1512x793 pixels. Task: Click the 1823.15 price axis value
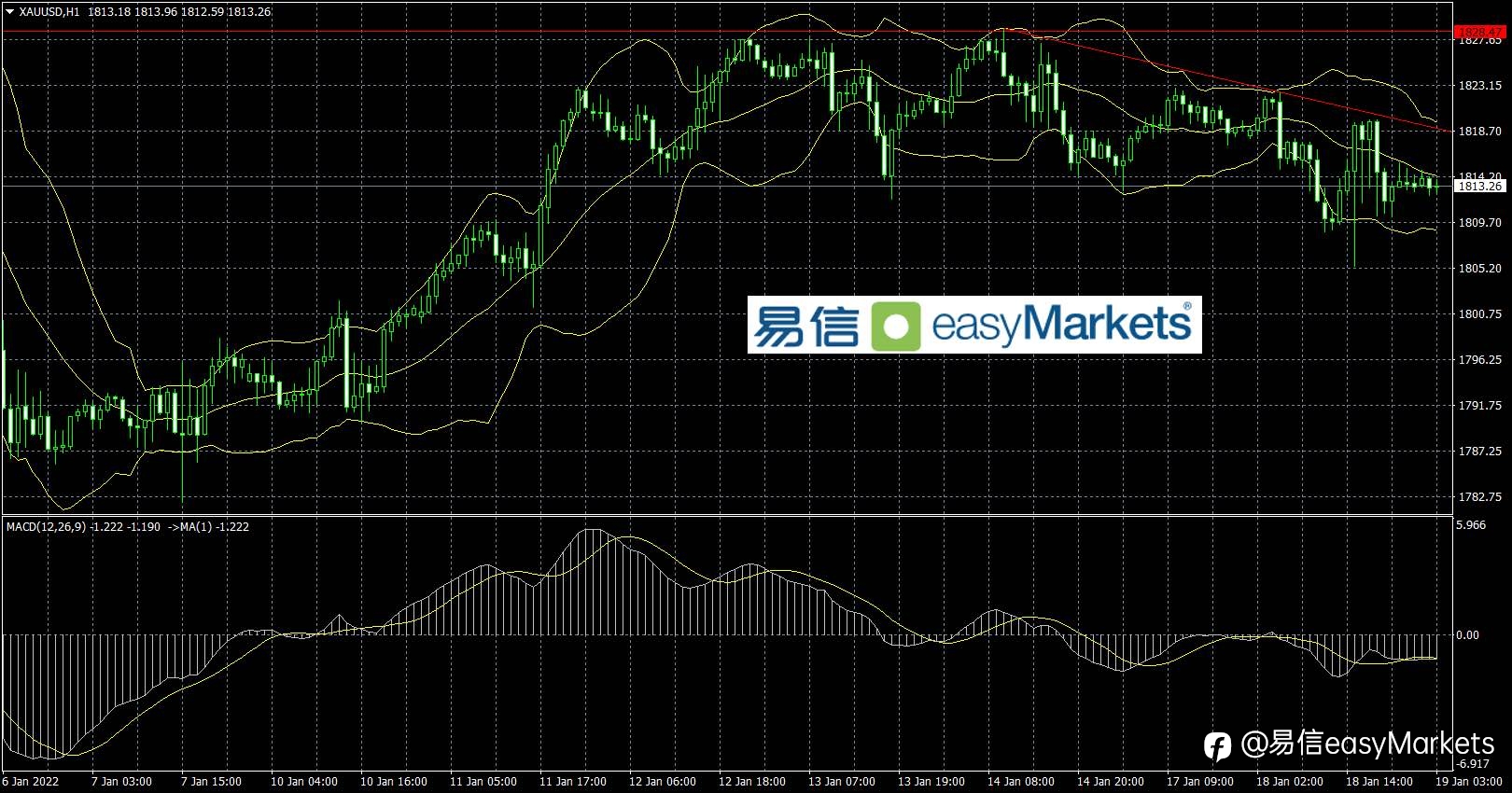(1479, 86)
